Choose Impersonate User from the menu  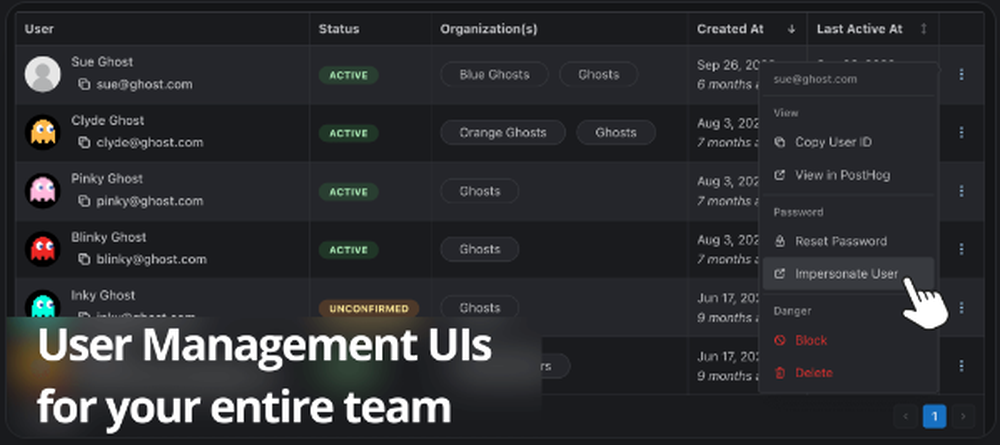[x=848, y=274]
